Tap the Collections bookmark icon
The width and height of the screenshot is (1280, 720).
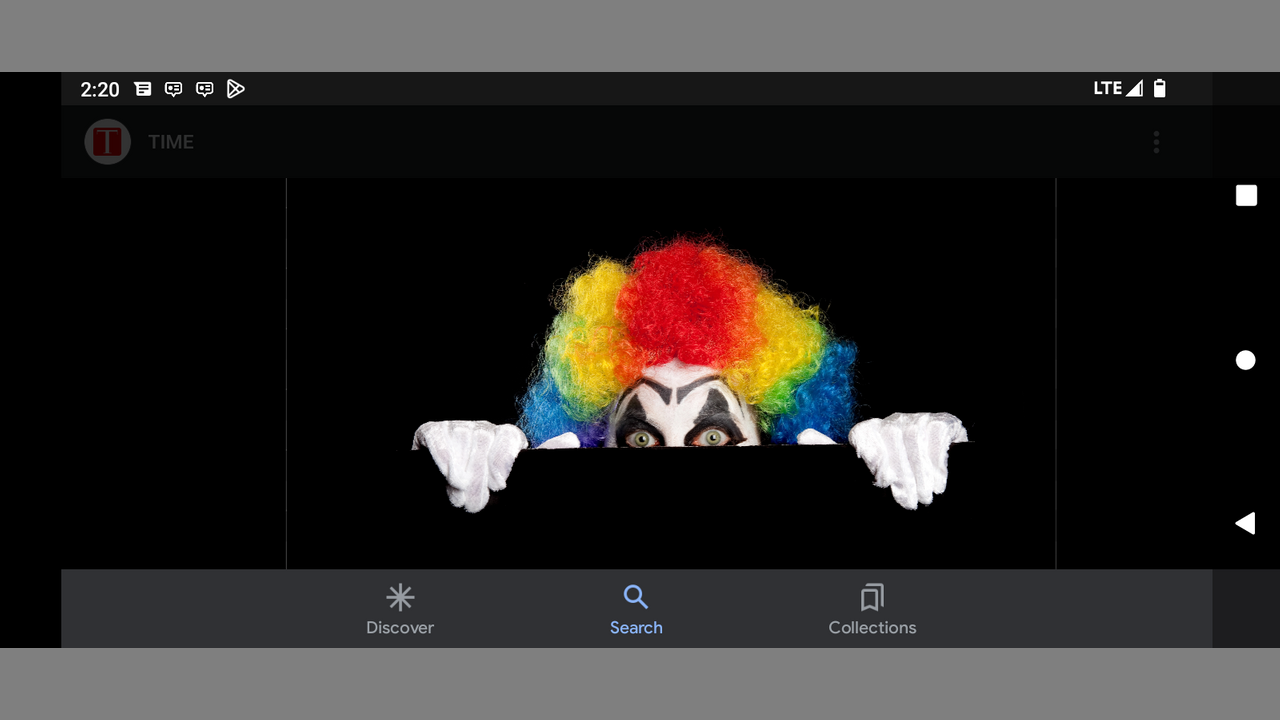[x=872, y=598]
